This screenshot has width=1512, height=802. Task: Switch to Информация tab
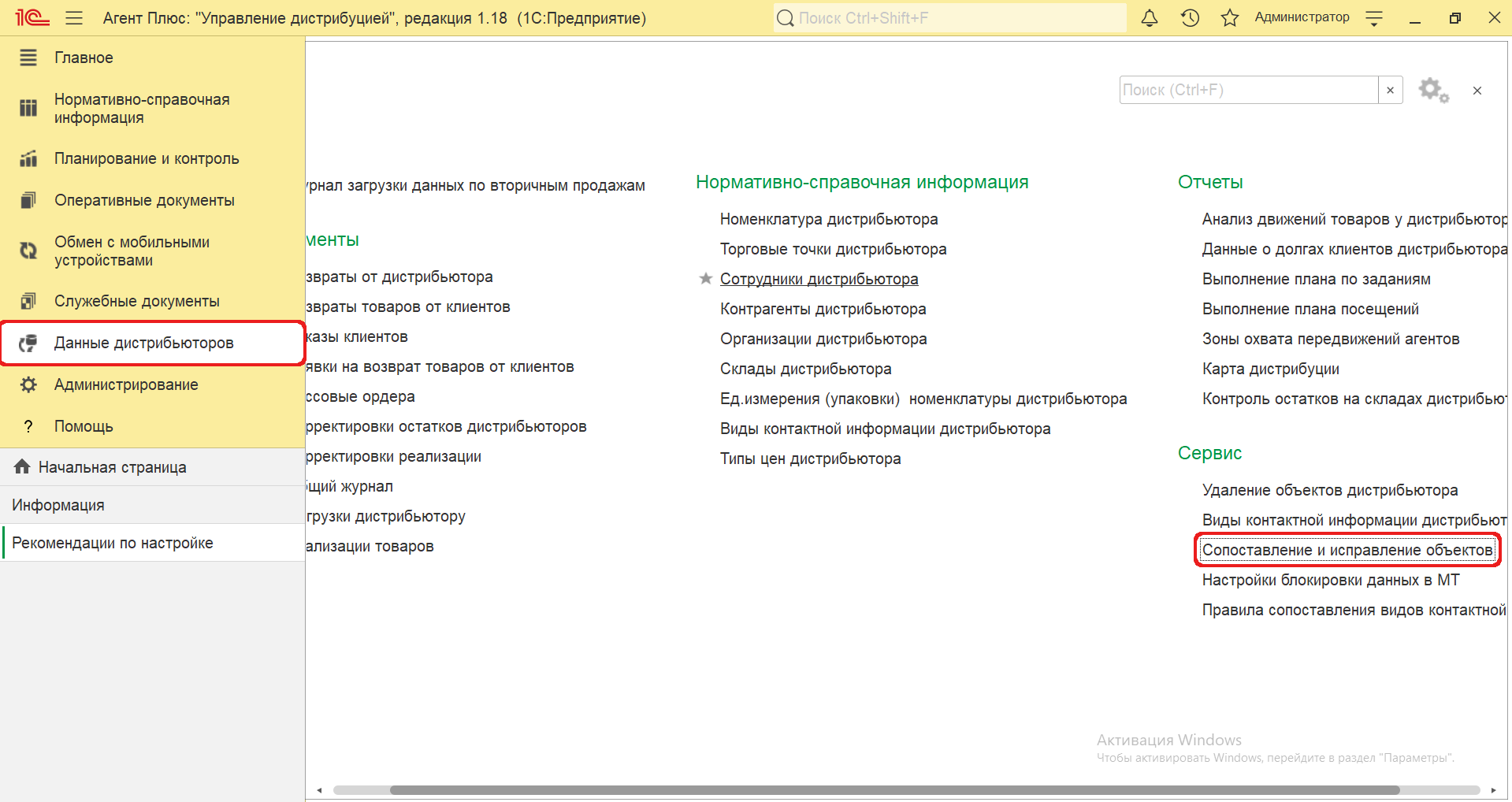[x=152, y=505]
